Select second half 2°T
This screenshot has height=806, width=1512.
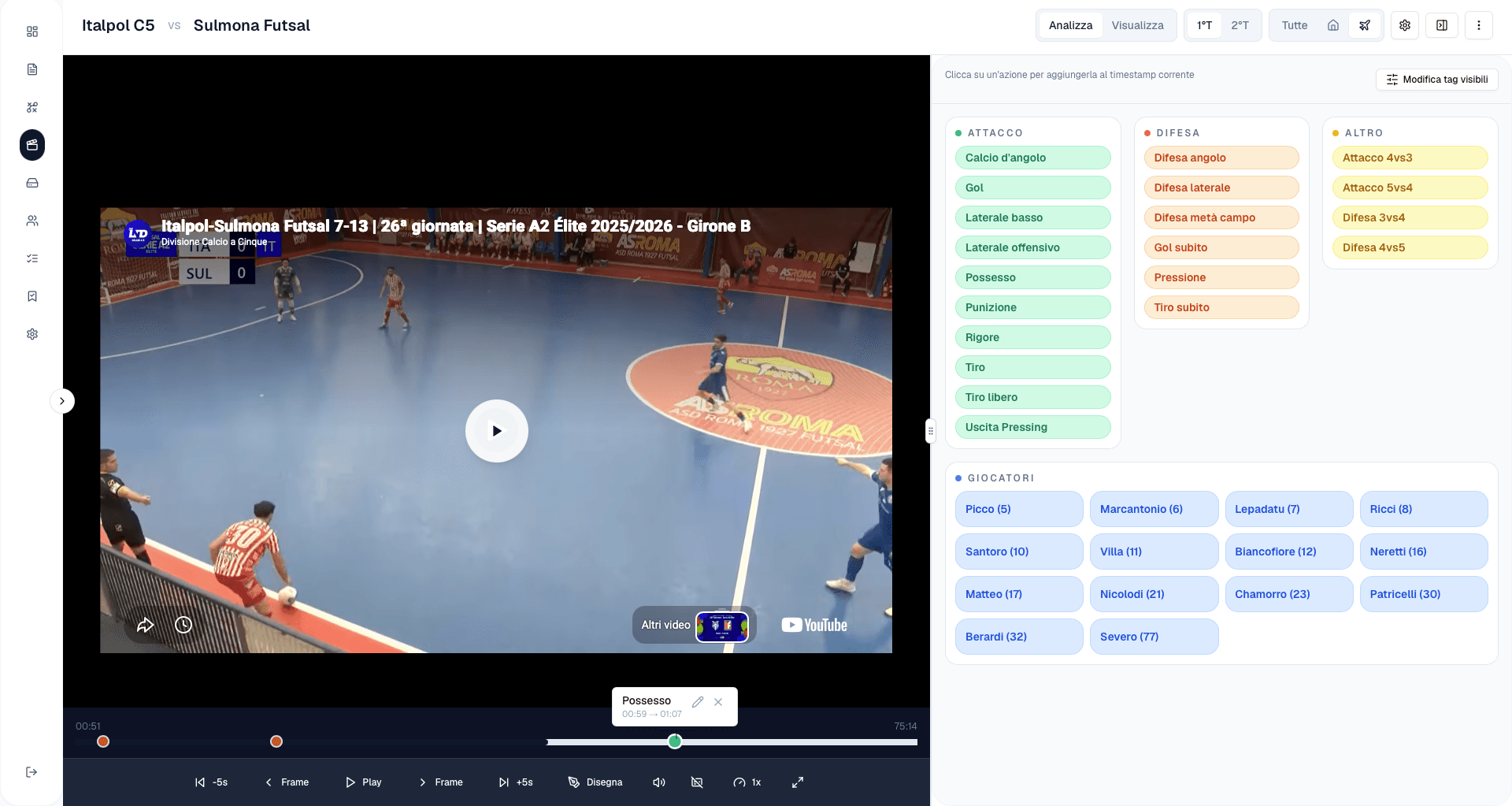click(x=1240, y=25)
